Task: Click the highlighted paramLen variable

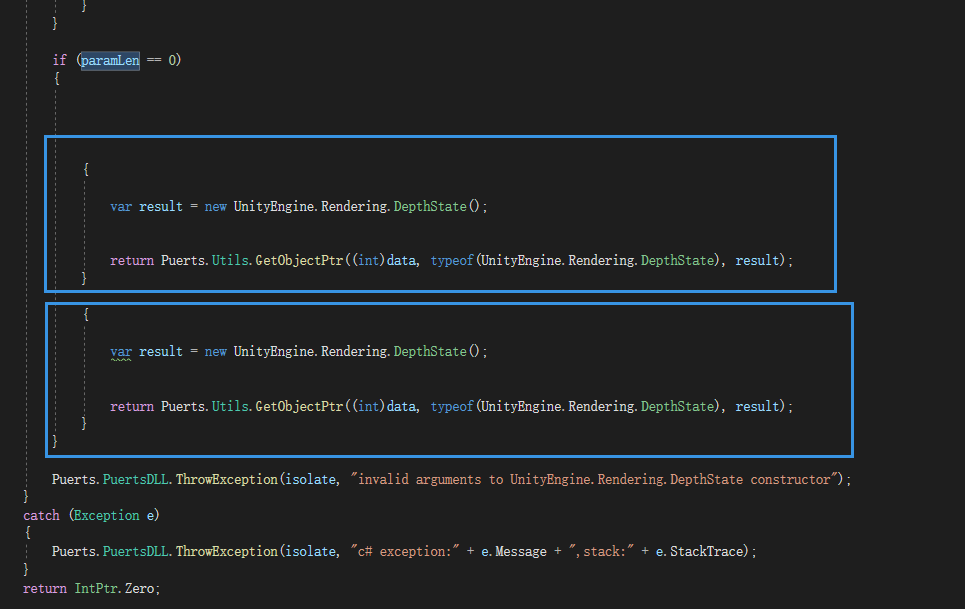Action: click(110, 60)
